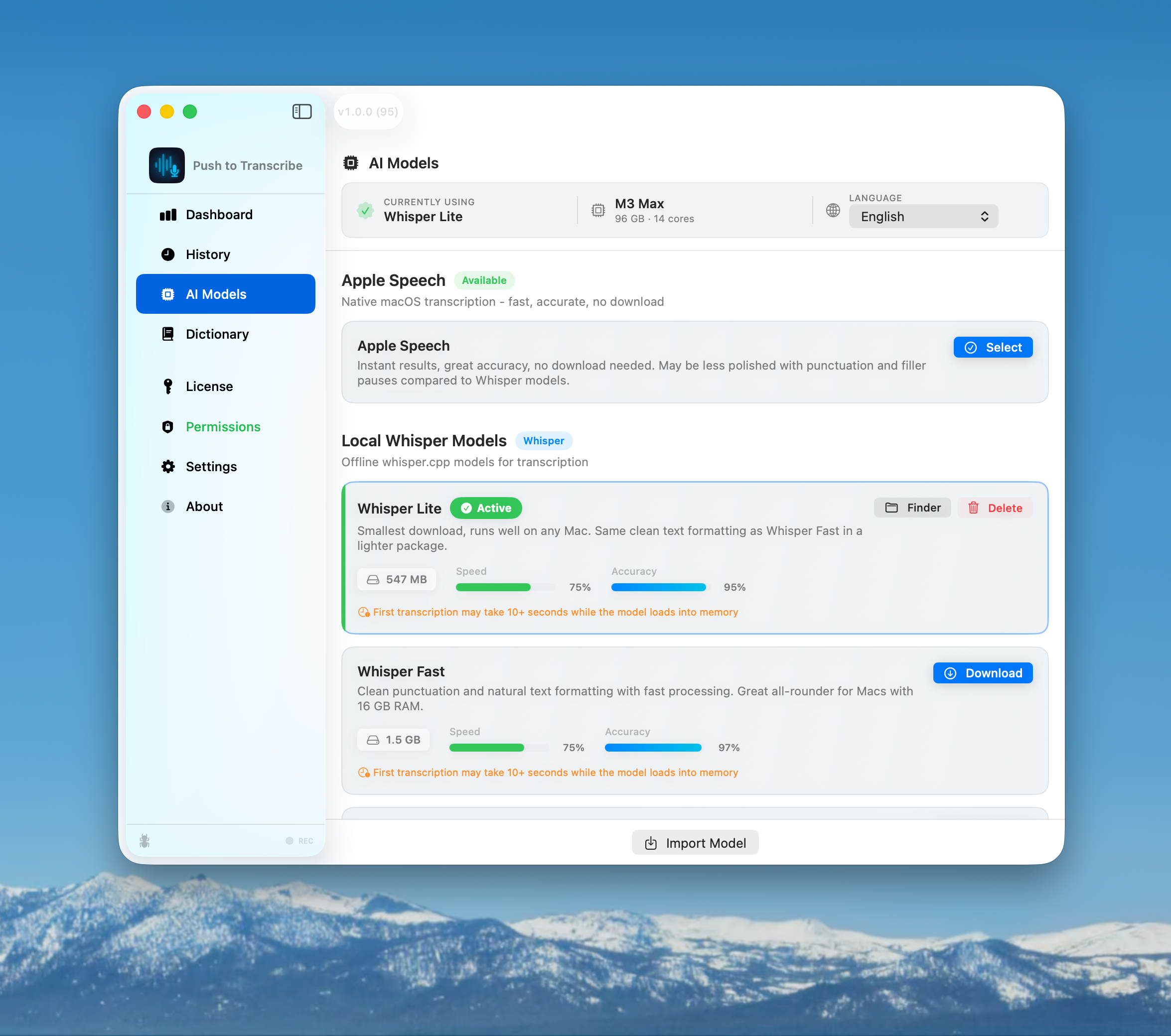Open the Dashboard section icon
1171x1036 pixels.
pos(168,214)
